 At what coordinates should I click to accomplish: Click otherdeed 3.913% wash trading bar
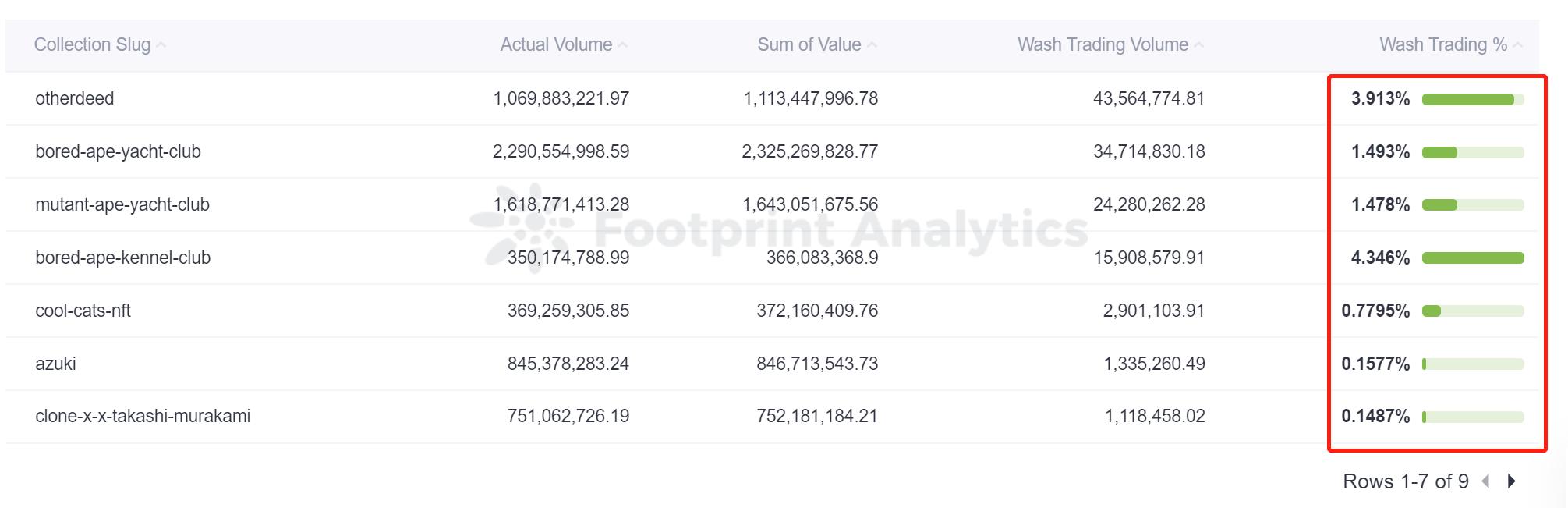(x=1472, y=99)
